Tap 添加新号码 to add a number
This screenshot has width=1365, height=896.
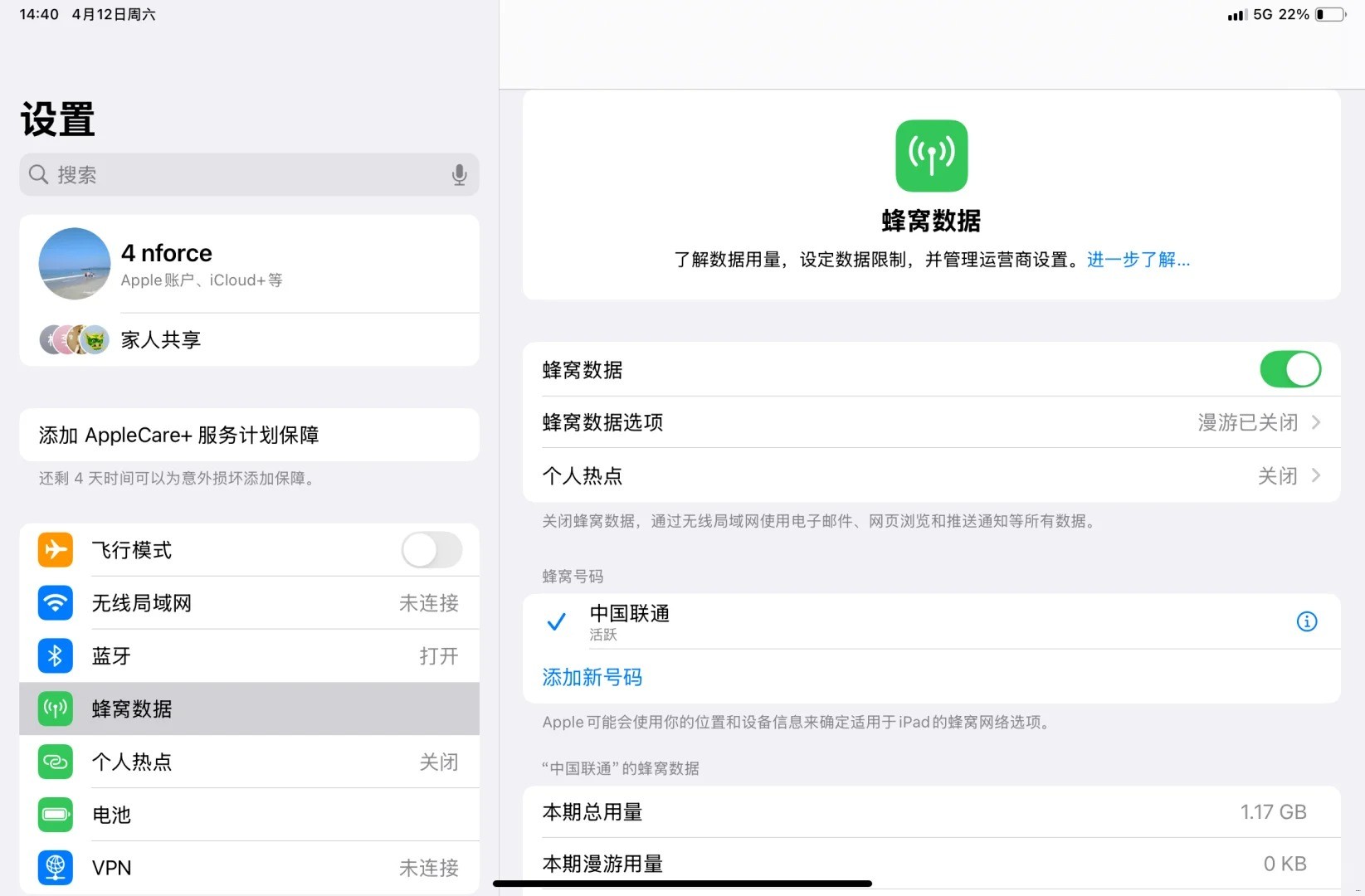(x=592, y=677)
